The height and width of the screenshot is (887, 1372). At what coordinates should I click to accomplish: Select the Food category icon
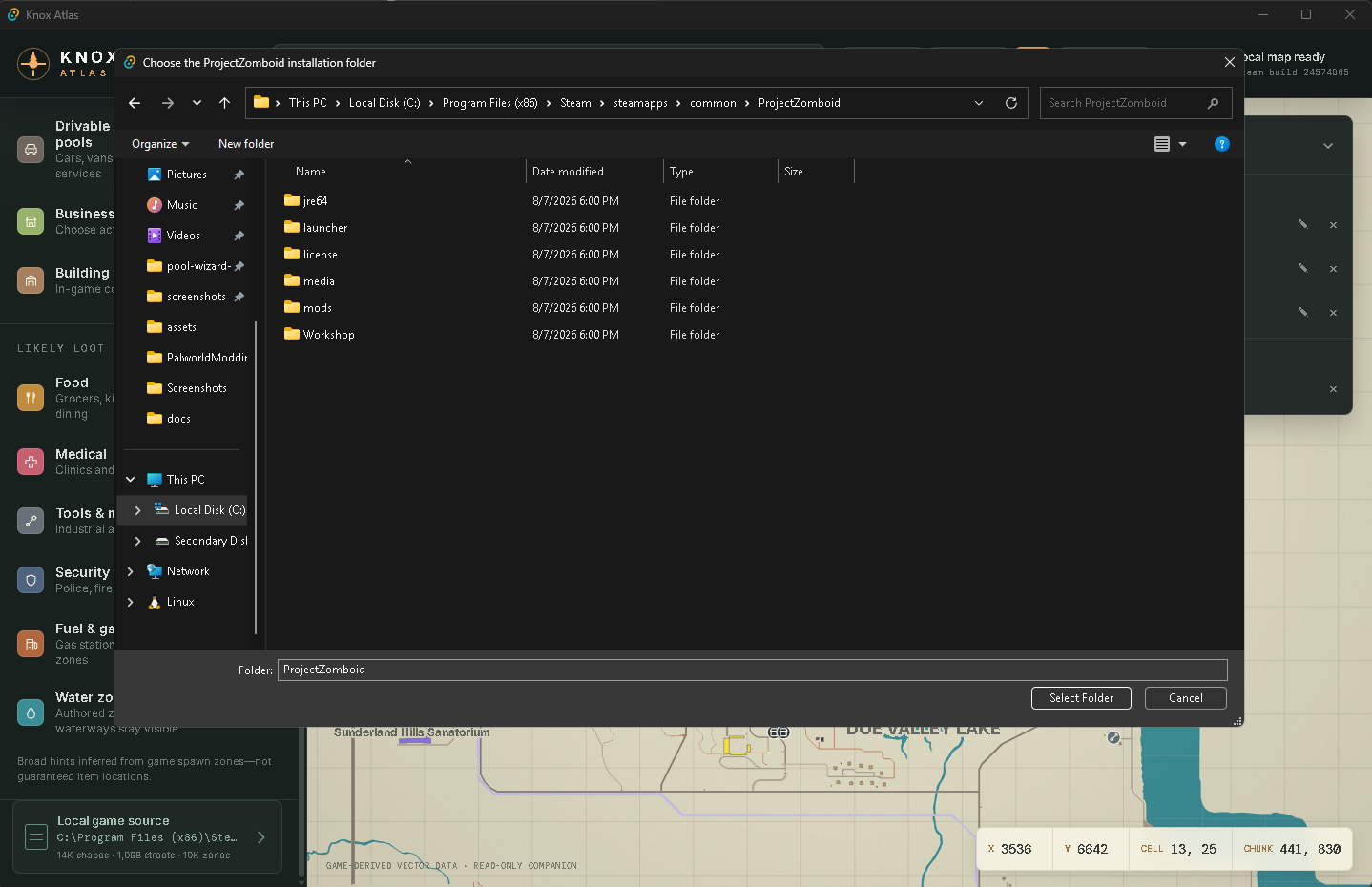pos(31,398)
